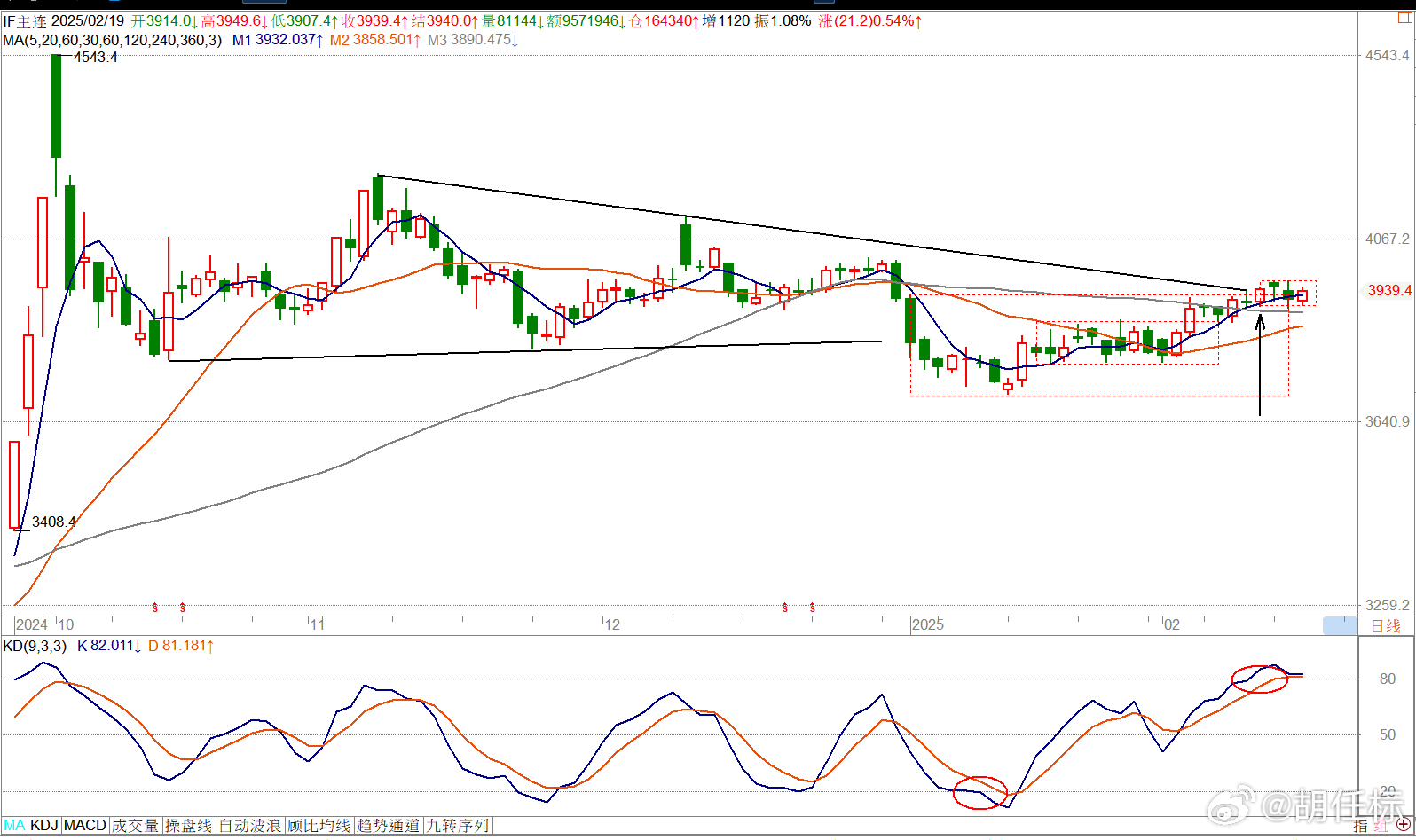Open the 自动波浪 tab
This screenshot has width=1416, height=840.
pos(249,825)
